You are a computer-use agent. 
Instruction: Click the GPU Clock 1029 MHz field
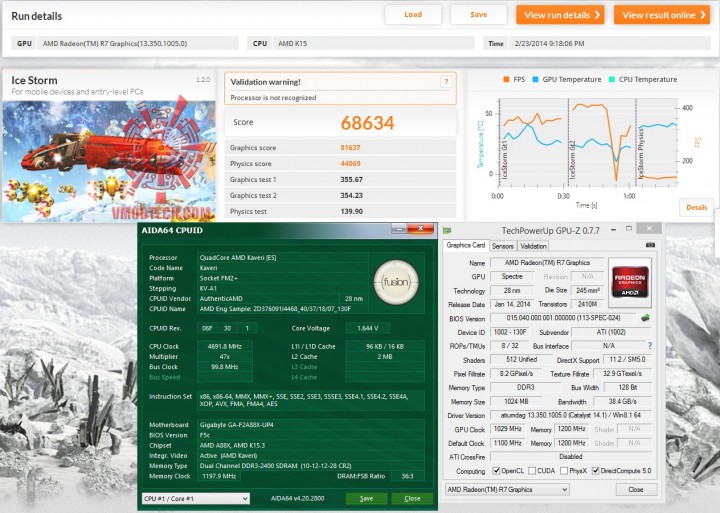pyautogui.click(x=507, y=429)
